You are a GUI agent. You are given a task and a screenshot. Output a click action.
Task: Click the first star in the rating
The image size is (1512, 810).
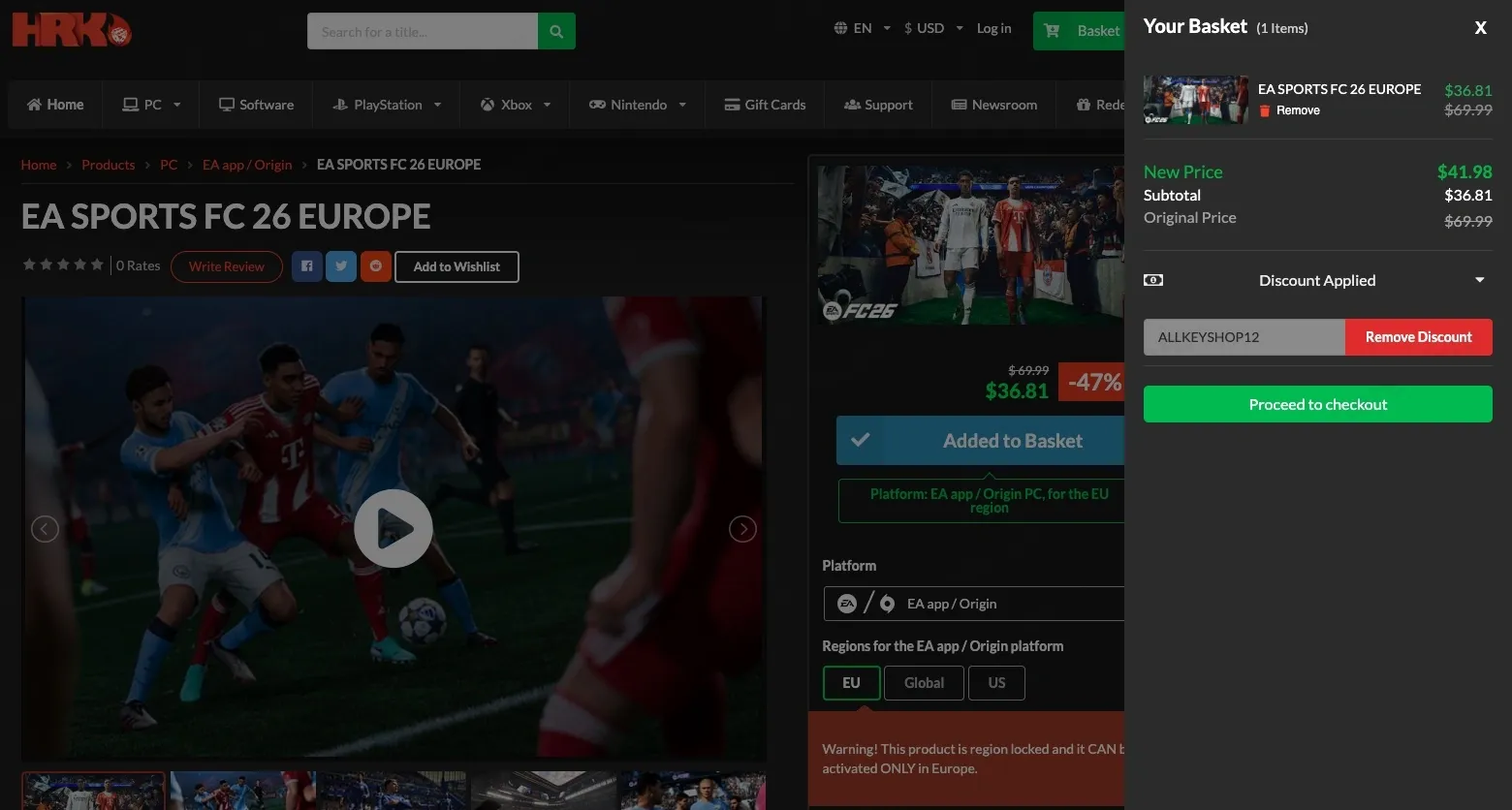pyautogui.click(x=29, y=265)
